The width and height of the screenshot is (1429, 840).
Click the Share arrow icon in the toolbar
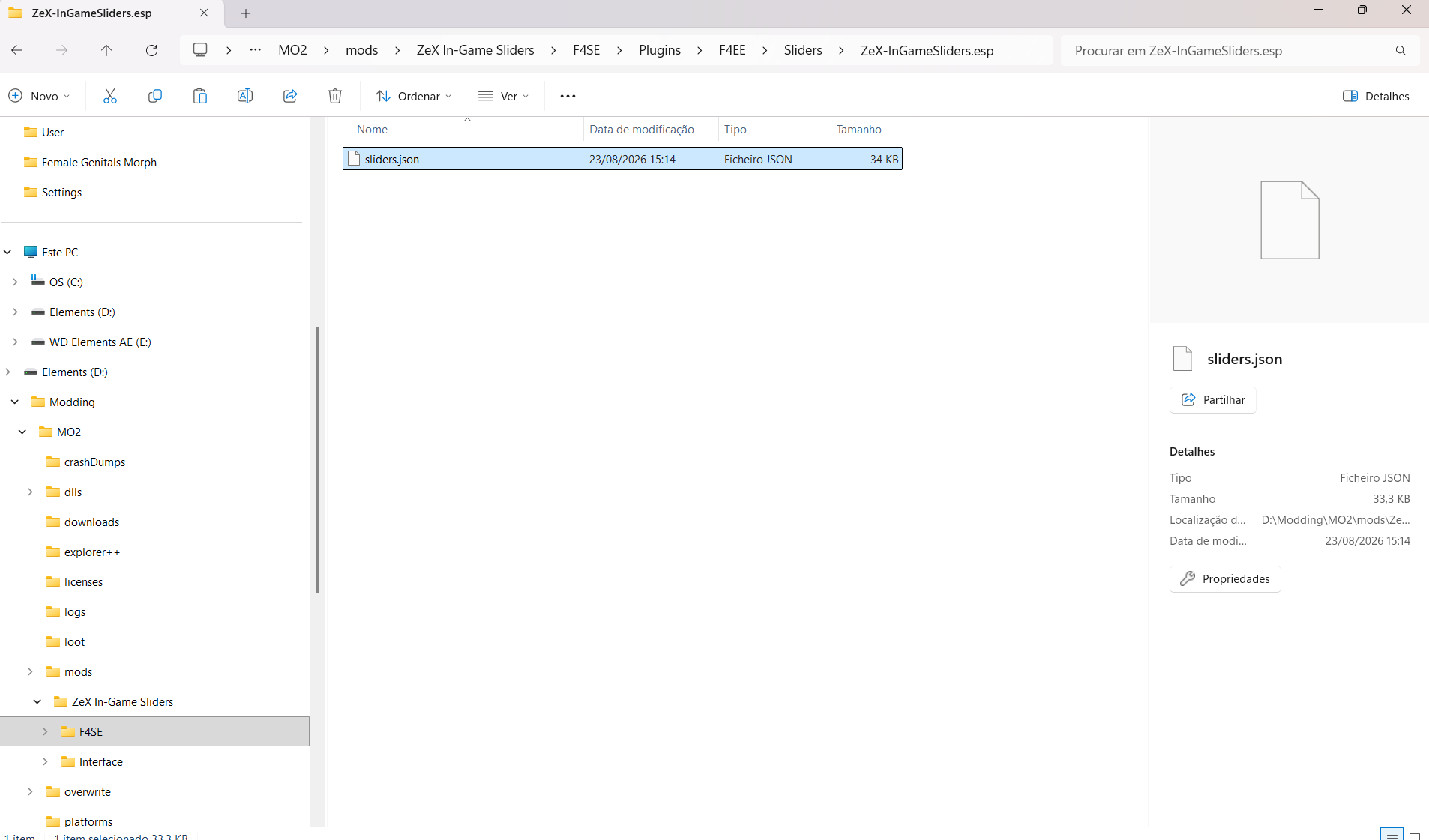click(290, 96)
